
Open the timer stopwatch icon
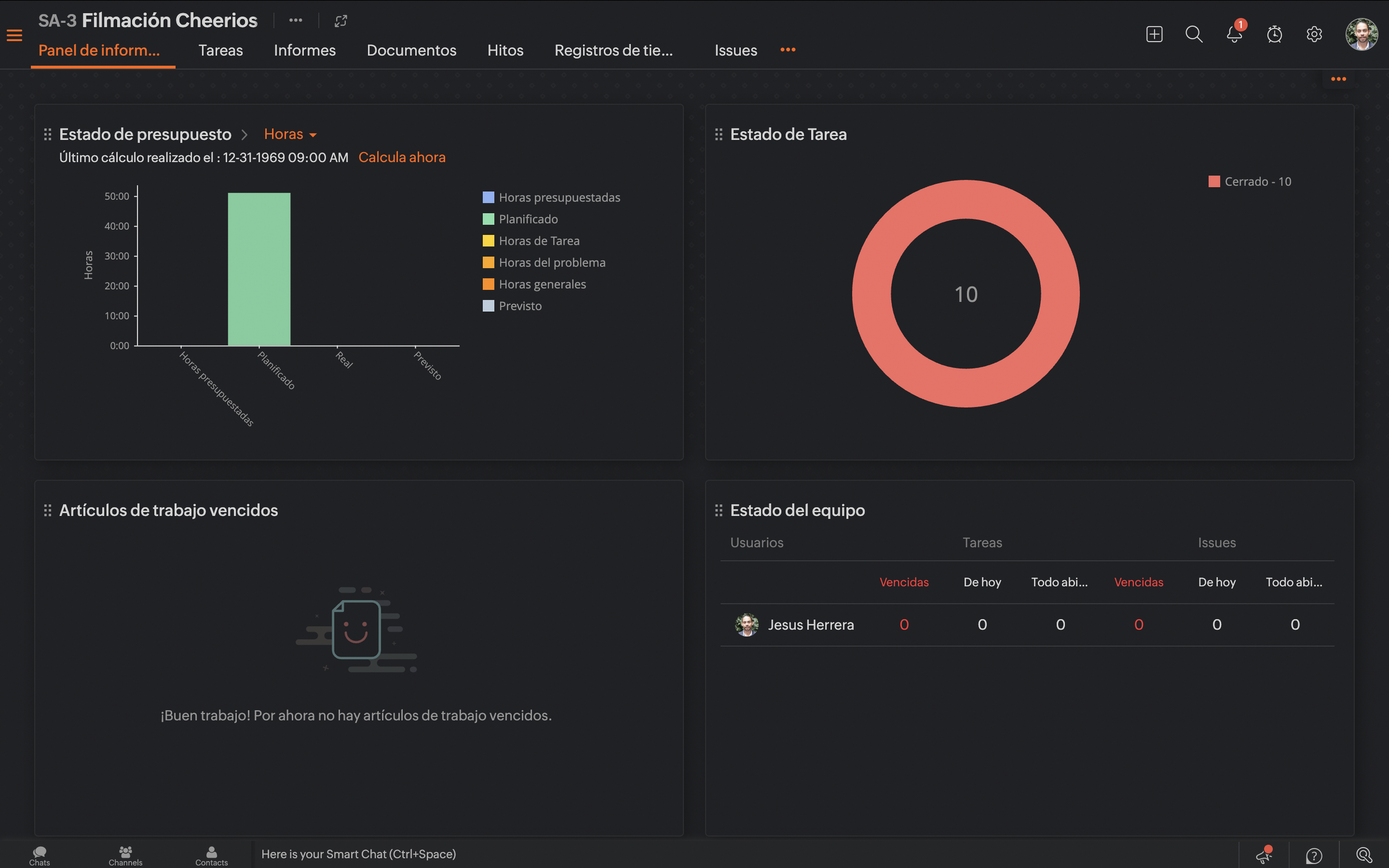(x=1274, y=34)
